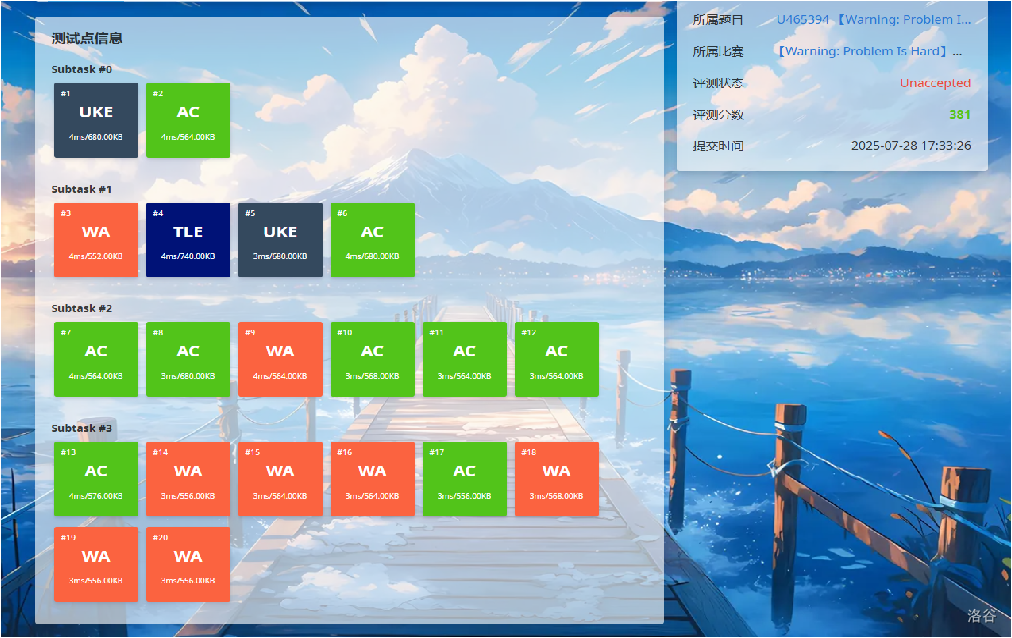Click test case #17 AC tile

click(x=464, y=479)
